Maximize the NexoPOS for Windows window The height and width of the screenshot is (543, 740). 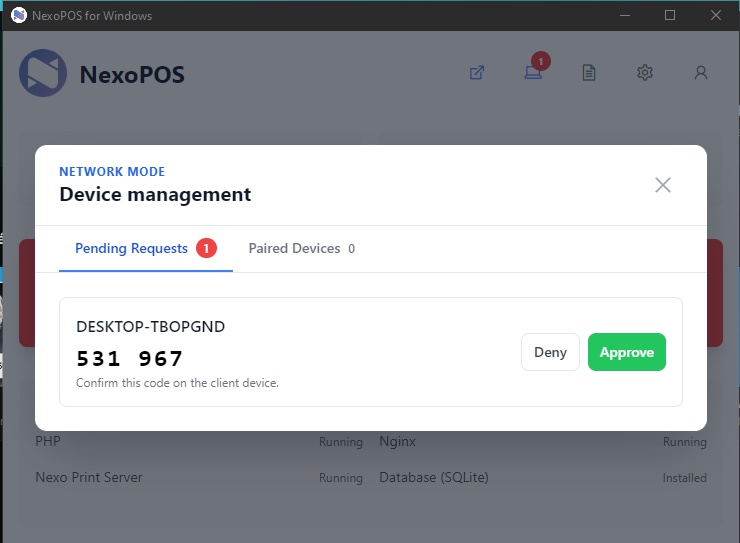670,15
